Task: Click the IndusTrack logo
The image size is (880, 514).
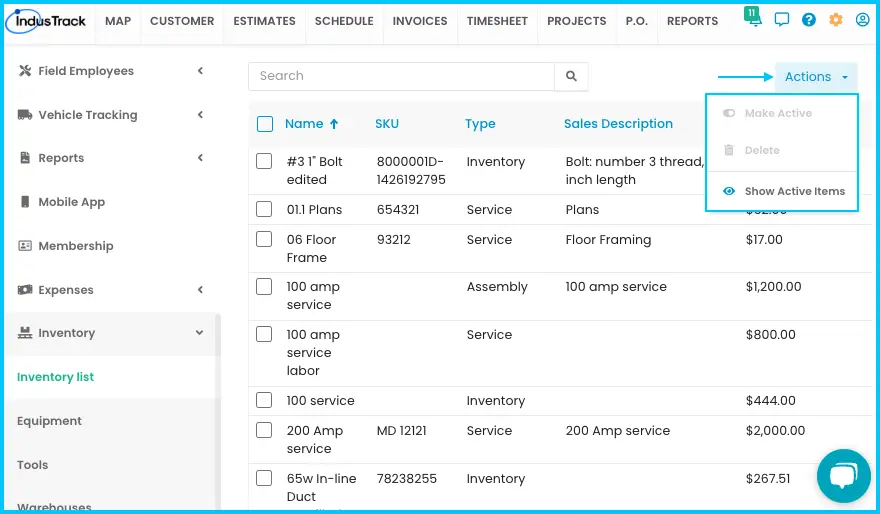Action: click(45, 21)
